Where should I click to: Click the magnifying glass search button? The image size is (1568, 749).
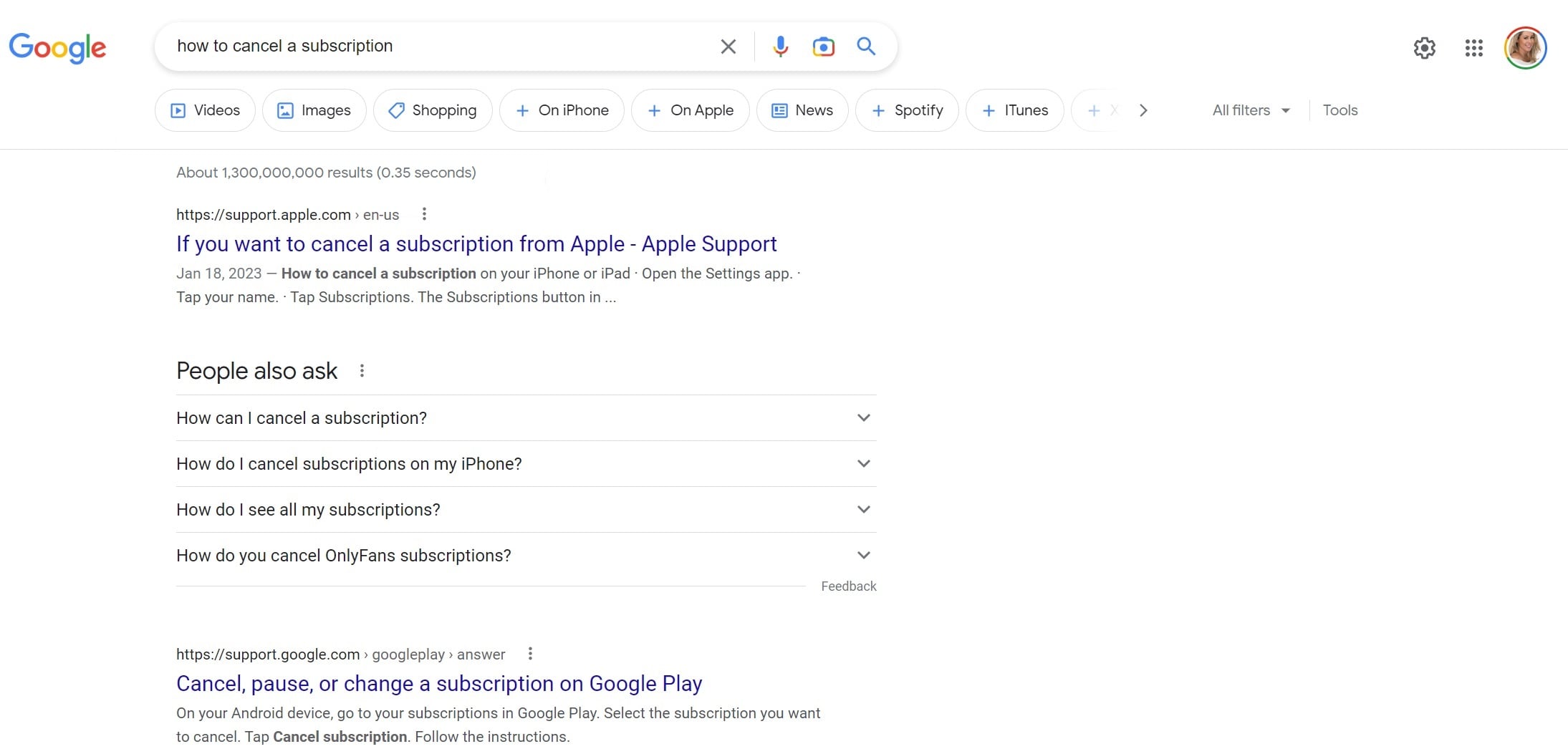tap(866, 47)
